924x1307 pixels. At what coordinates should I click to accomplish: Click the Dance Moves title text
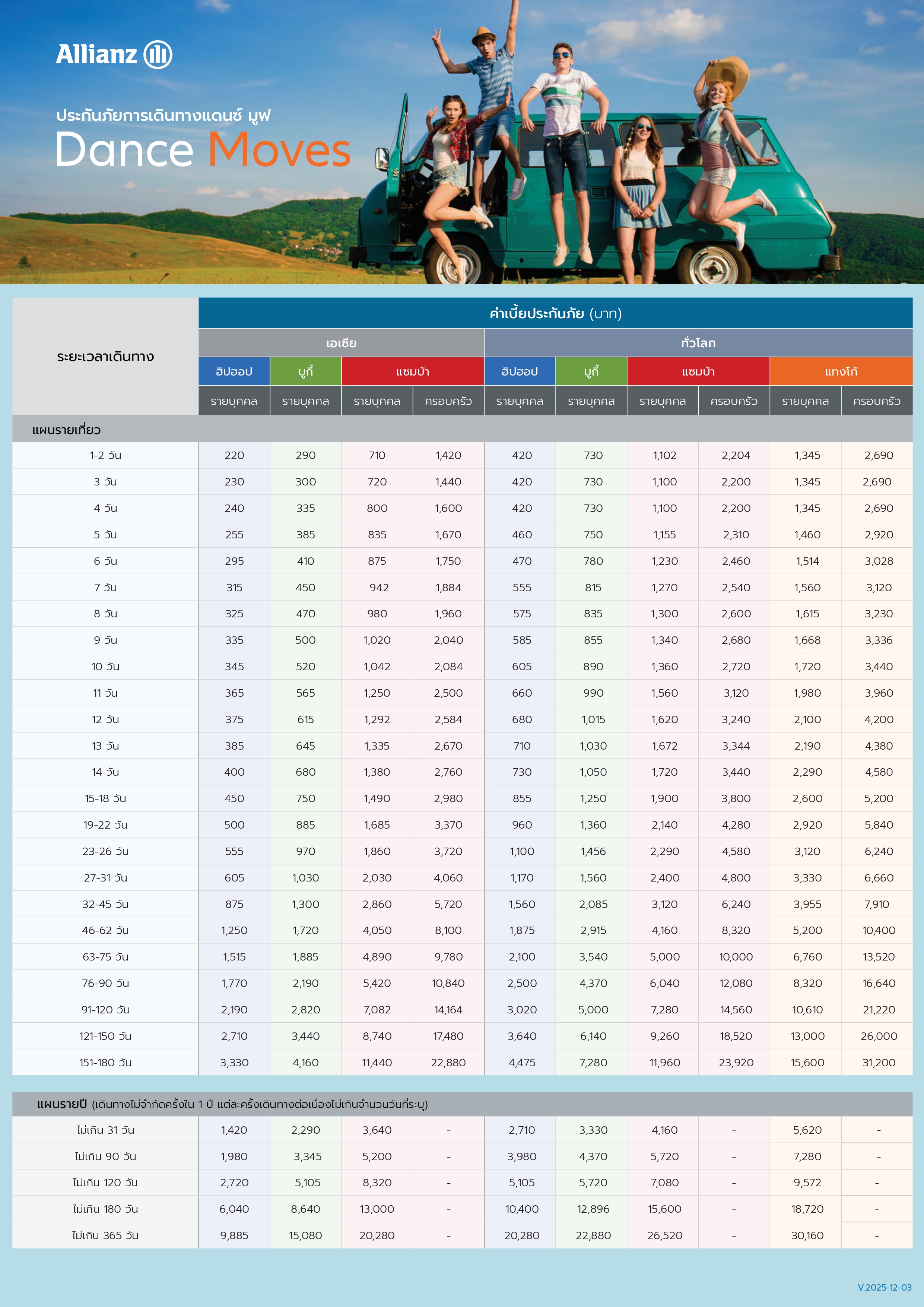coord(203,150)
